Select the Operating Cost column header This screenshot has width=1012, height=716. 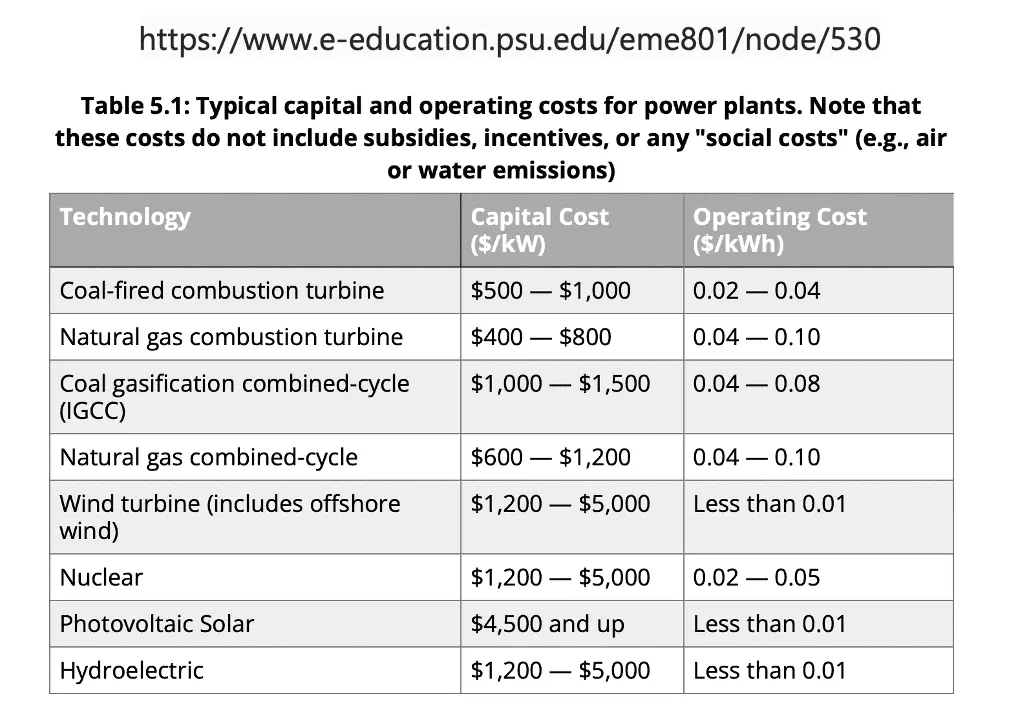click(x=779, y=230)
